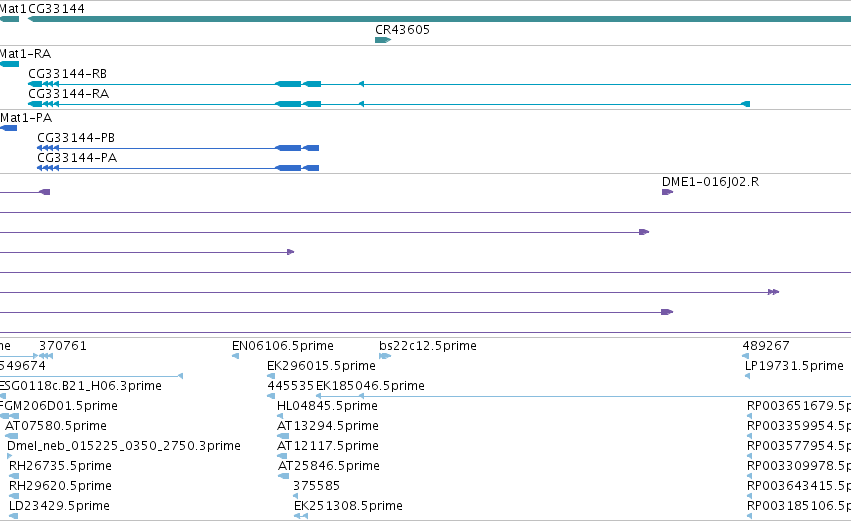Viewport: 851px width, 521px height.
Task: Select EST label 445535
Action: tap(290, 386)
